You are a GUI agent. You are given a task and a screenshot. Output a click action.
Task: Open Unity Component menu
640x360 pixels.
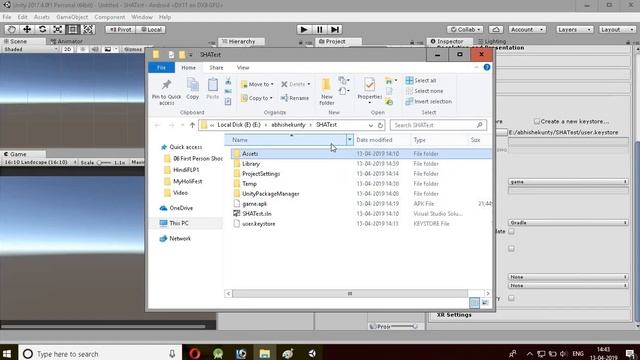110,17
